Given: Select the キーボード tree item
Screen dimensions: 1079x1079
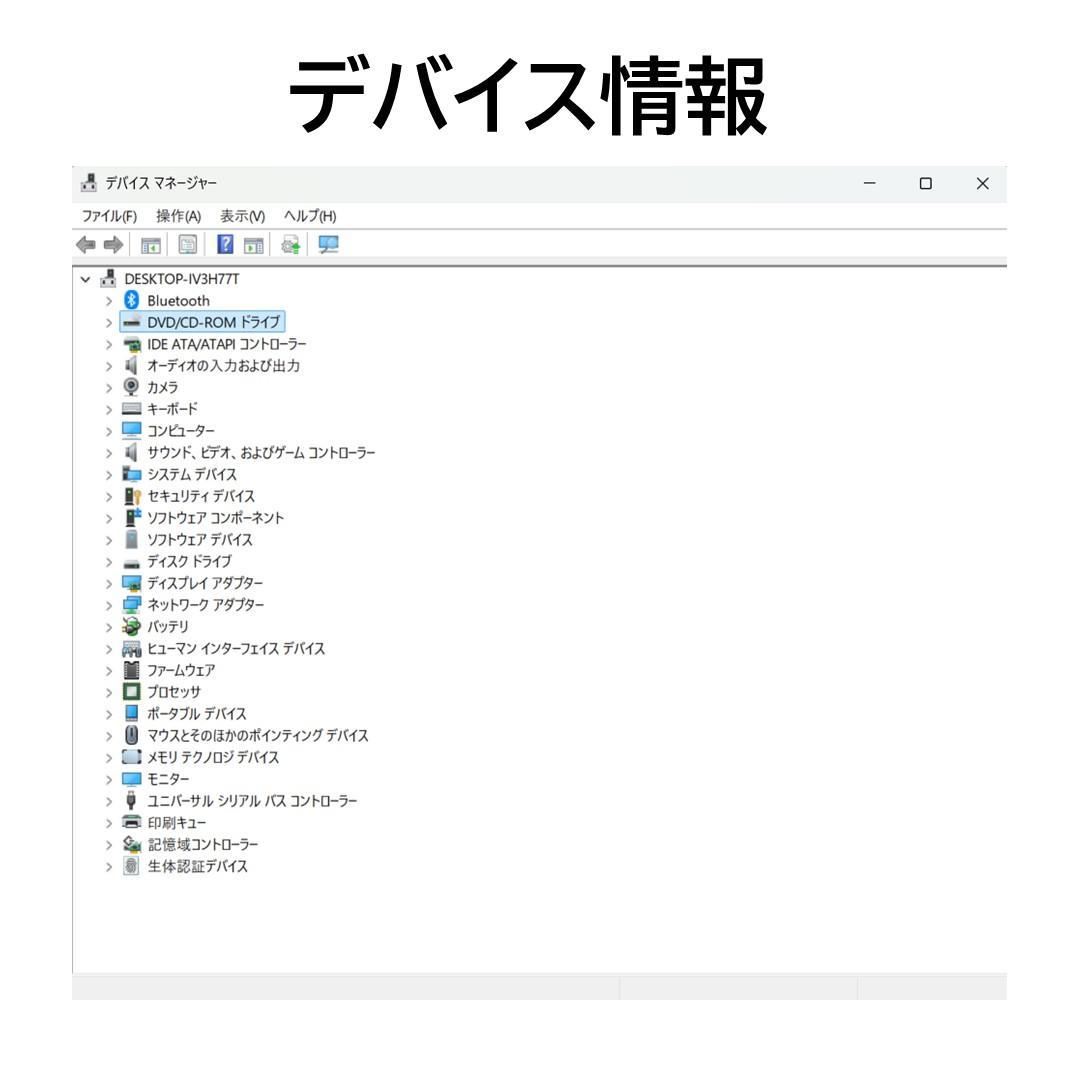Looking at the screenshot, I should (173, 408).
